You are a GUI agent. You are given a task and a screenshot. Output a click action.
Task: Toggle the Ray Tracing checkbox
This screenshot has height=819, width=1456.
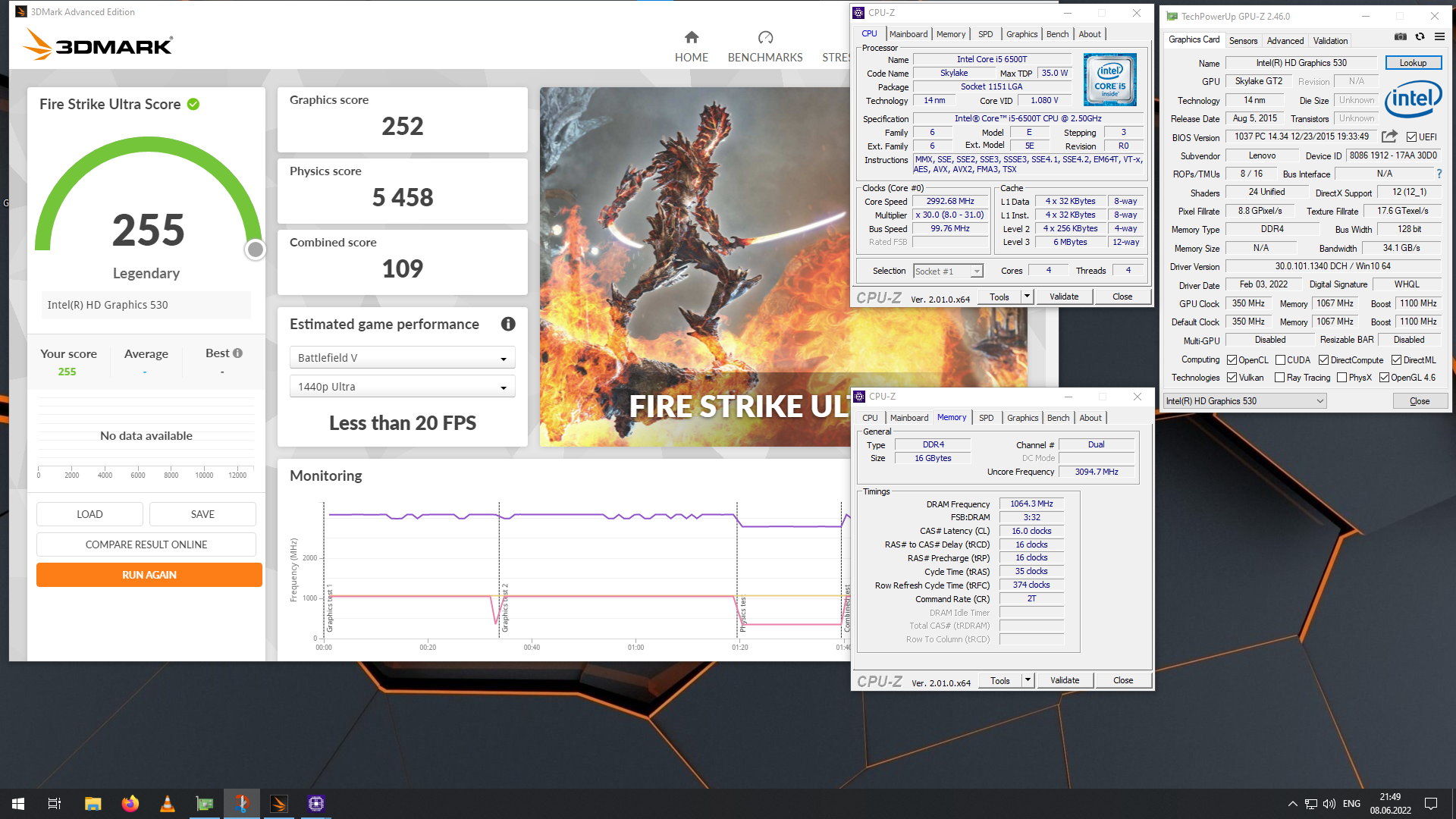tap(1280, 378)
